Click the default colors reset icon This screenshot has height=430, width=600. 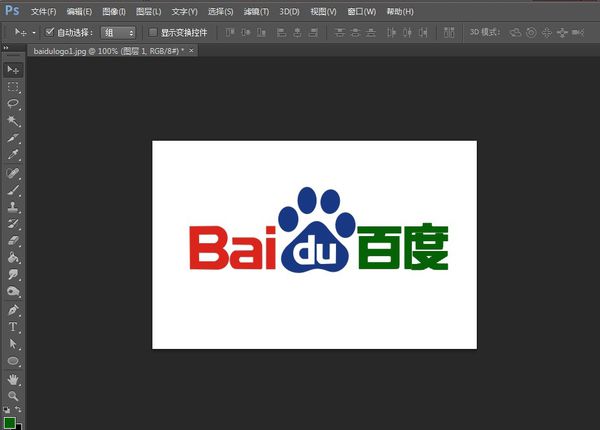point(7,409)
